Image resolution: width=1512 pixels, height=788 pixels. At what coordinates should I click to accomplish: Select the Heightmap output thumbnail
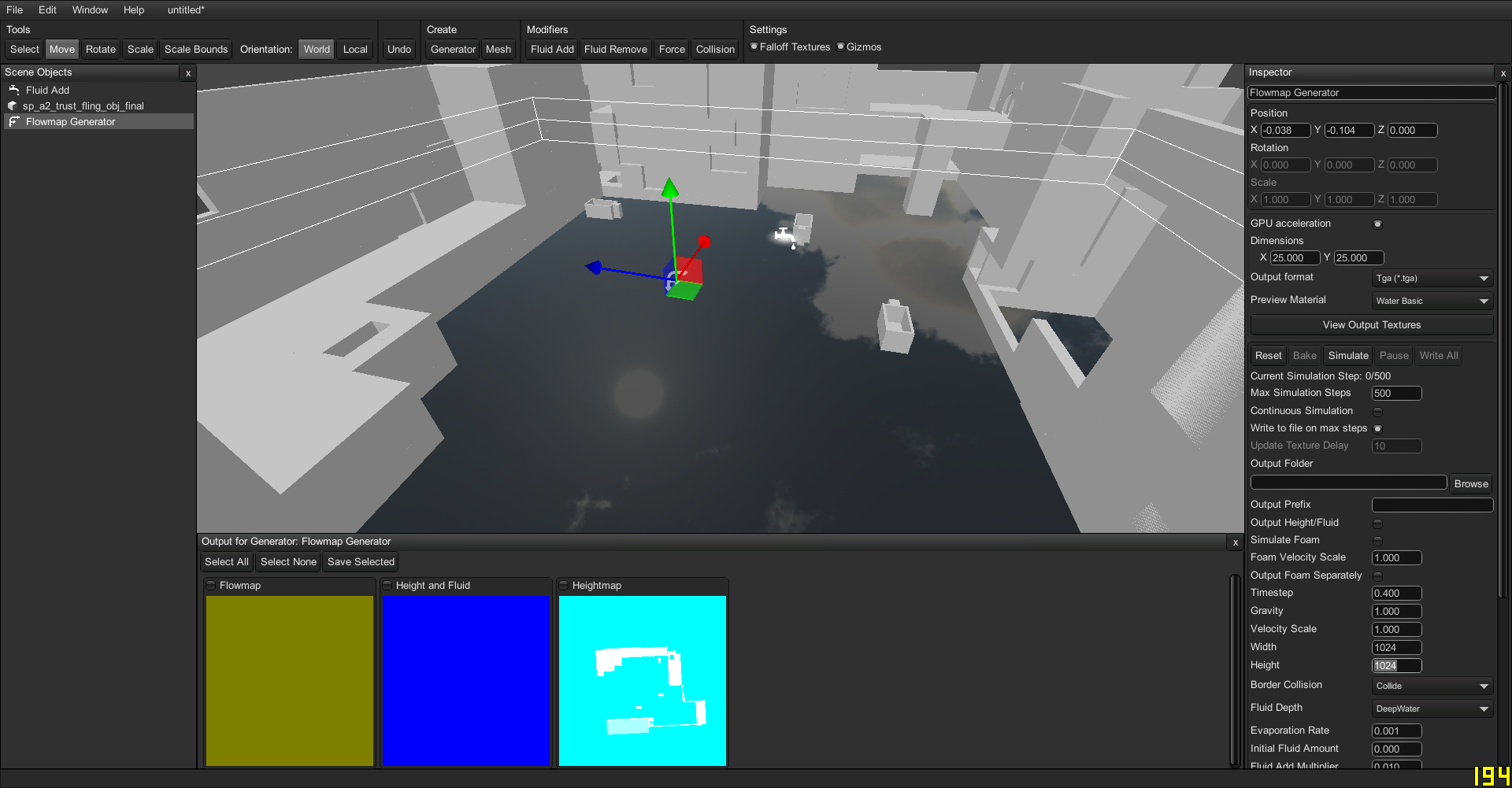[643, 680]
